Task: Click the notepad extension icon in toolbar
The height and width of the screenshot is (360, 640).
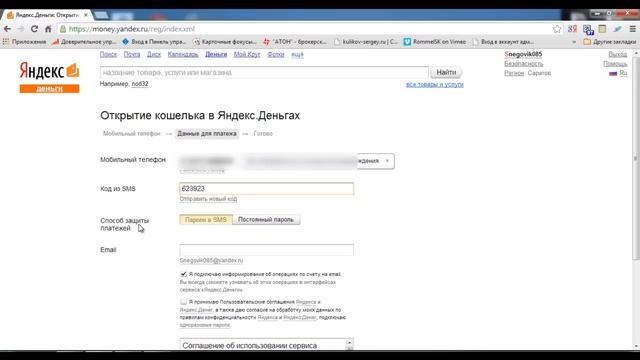Action: tap(602, 29)
